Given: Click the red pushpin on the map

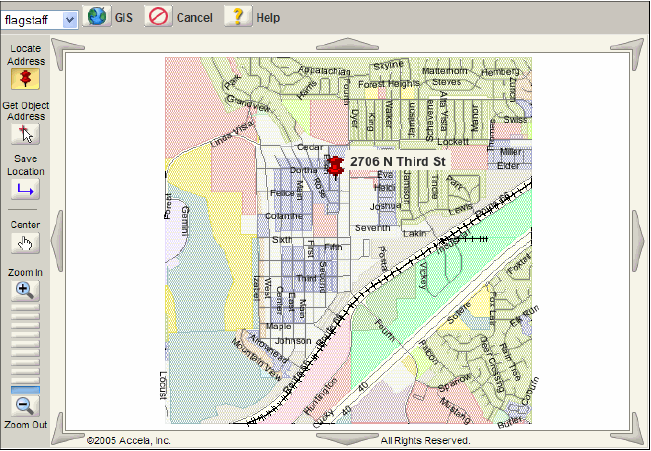Looking at the screenshot, I should click(x=335, y=164).
